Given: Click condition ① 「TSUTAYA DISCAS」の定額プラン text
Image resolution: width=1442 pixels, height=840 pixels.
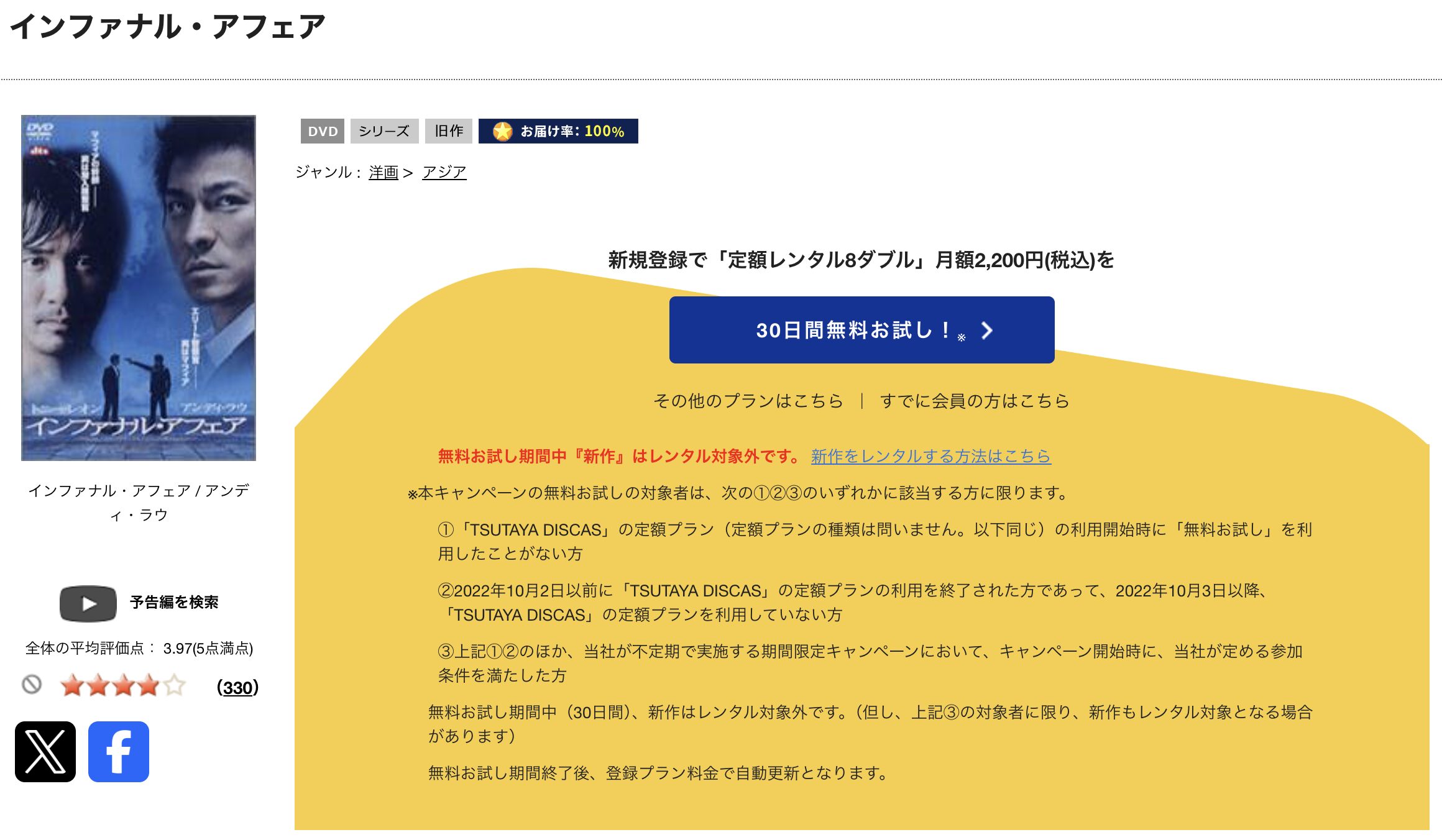Looking at the screenshot, I should tap(875, 541).
